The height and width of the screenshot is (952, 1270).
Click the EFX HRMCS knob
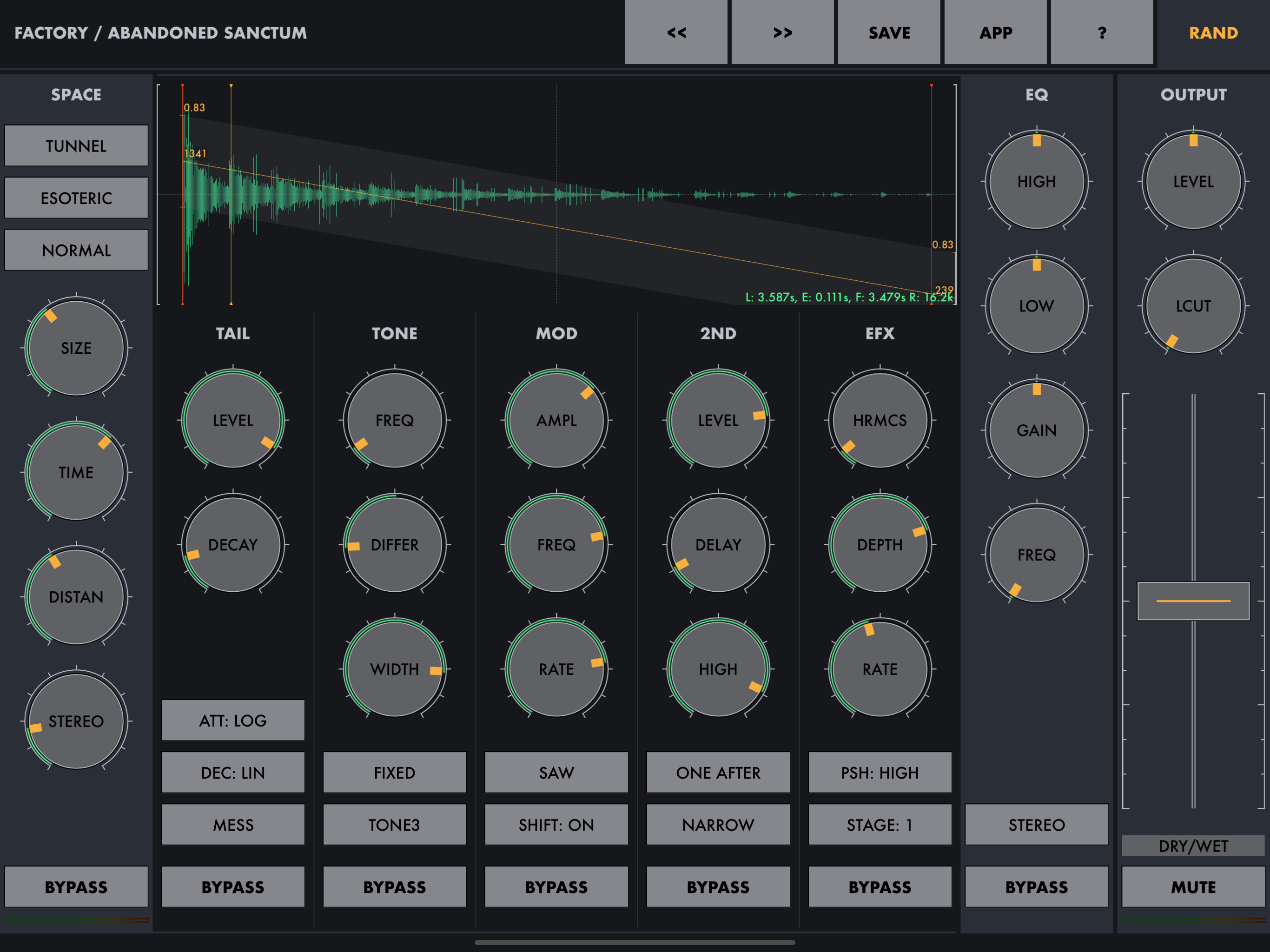click(x=880, y=420)
